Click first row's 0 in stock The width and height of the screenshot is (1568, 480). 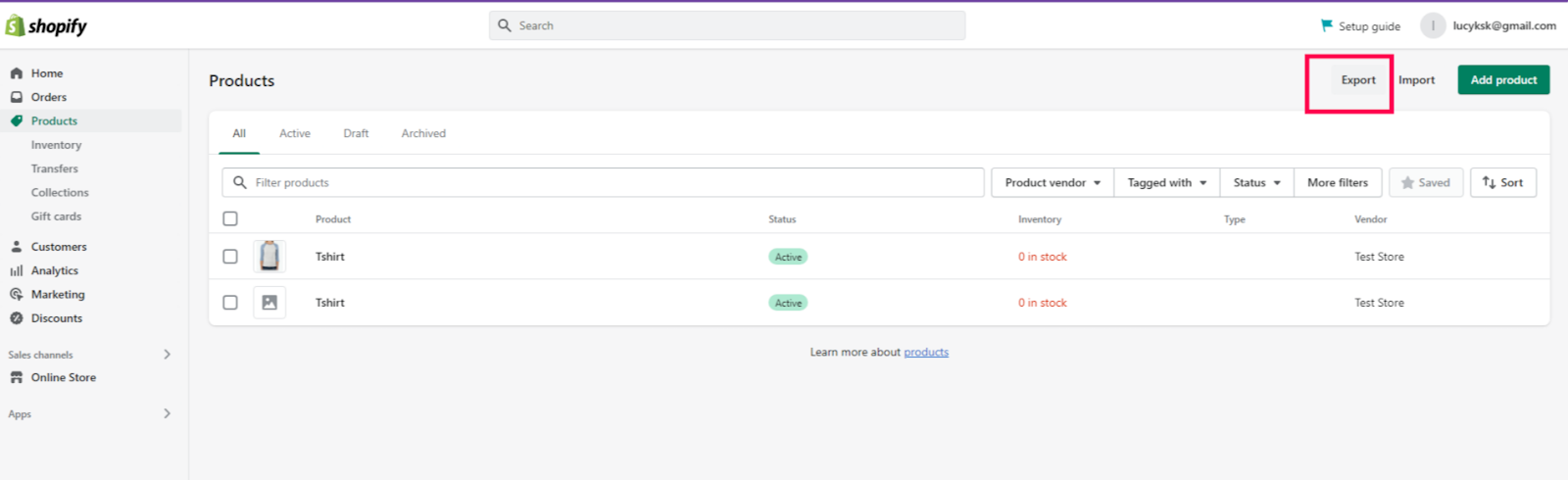coord(1042,257)
